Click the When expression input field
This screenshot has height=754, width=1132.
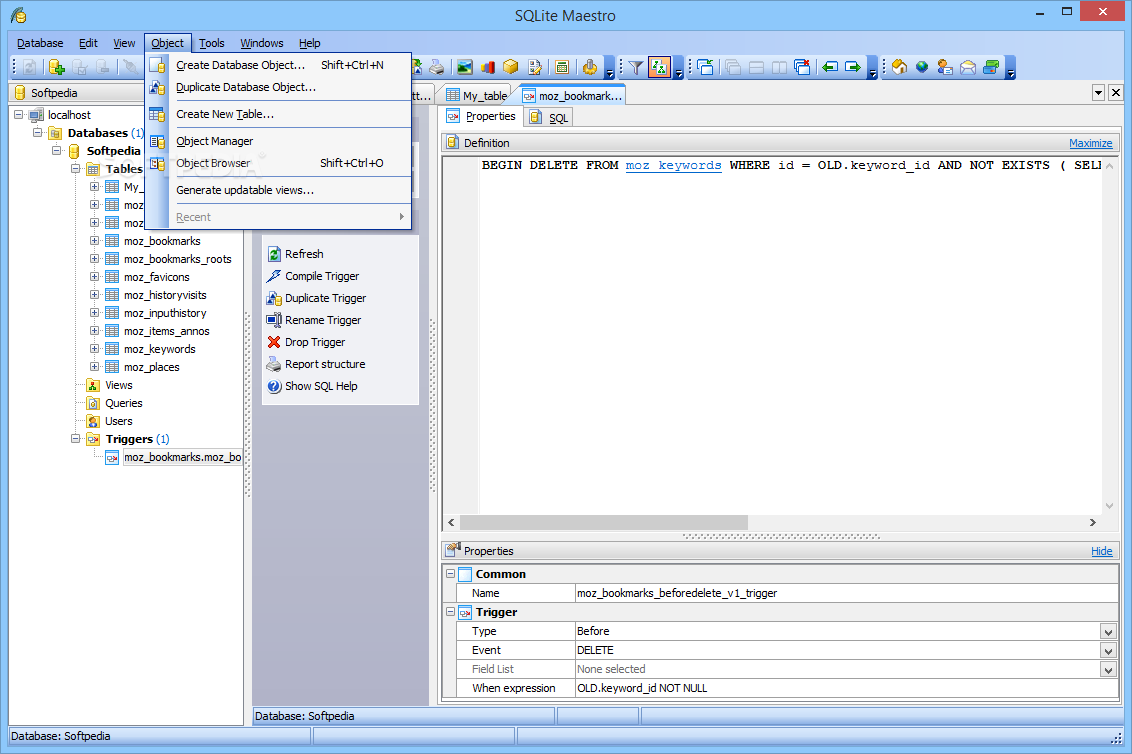point(846,688)
